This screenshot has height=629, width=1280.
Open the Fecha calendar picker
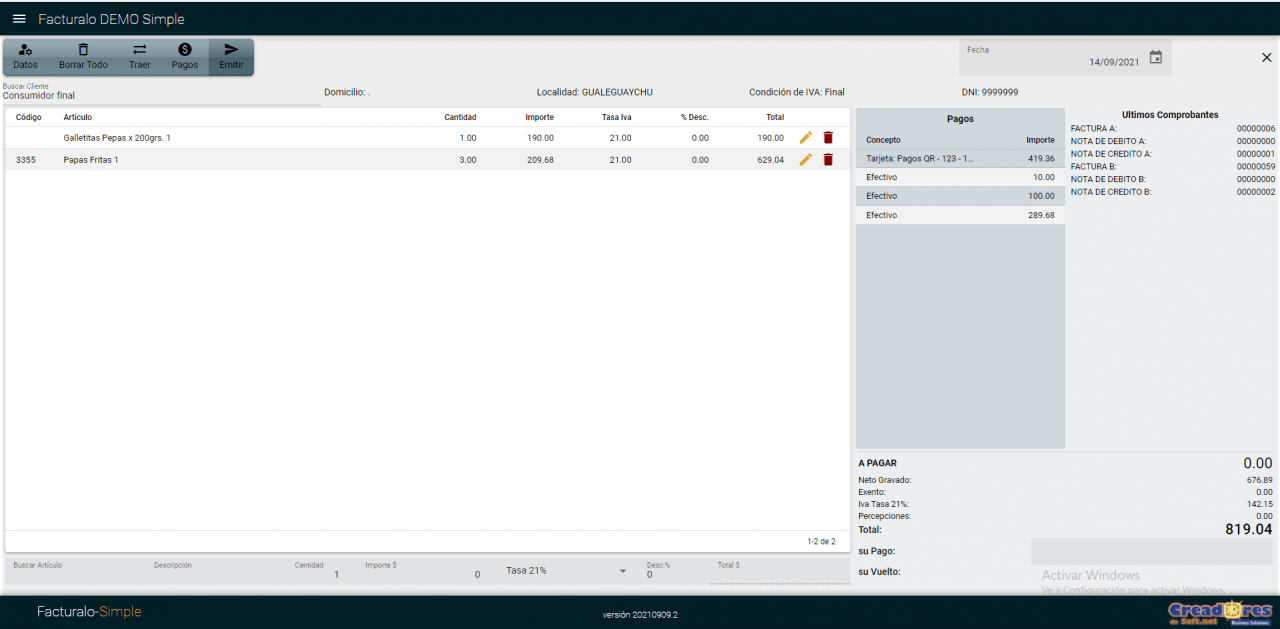[1156, 58]
